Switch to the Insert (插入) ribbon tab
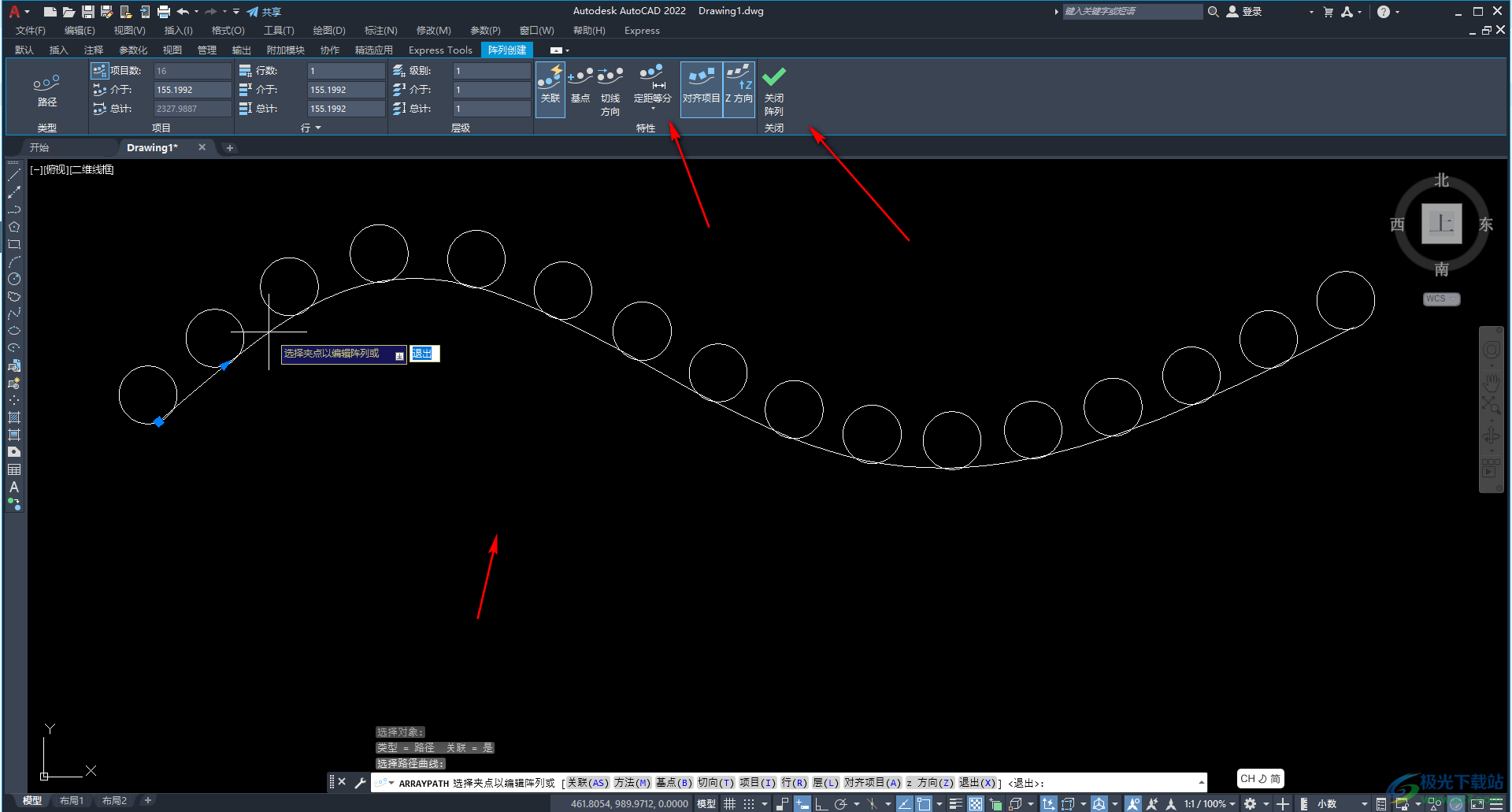Viewport: 1512px width, 812px height. (58, 50)
